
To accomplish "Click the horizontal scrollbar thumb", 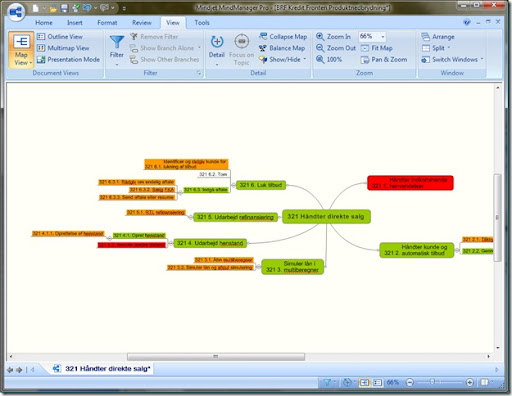I will (216, 357).
